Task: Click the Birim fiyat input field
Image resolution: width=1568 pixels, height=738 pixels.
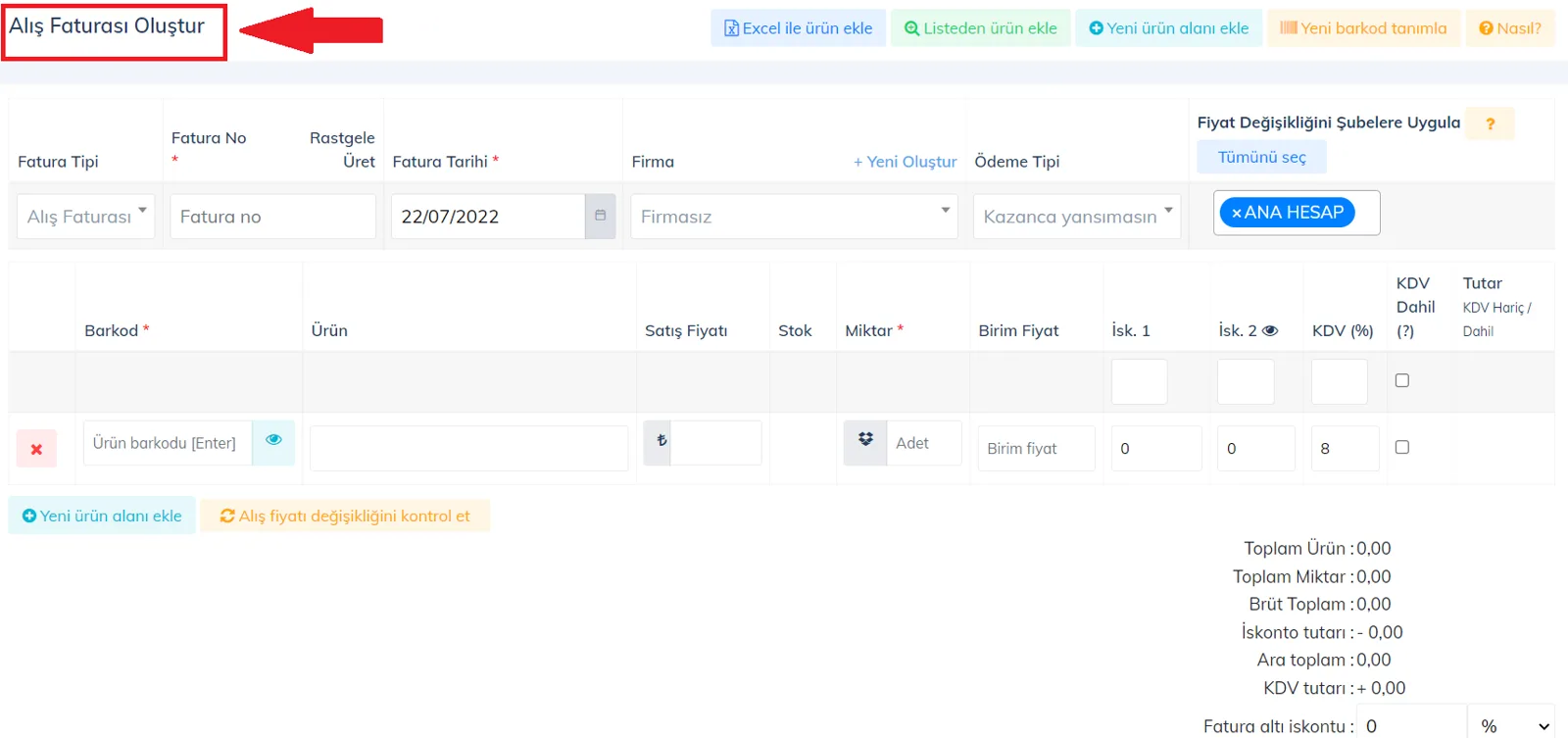Action: [1036, 449]
